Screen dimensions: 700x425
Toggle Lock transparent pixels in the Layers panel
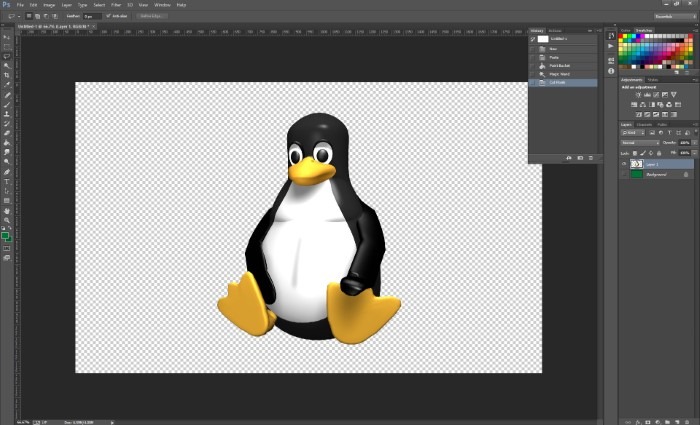(x=635, y=153)
